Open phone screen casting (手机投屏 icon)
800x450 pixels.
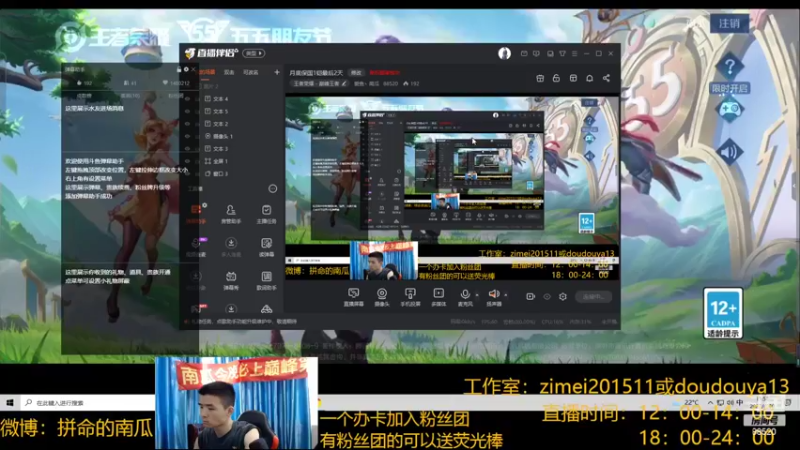pos(410,296)
